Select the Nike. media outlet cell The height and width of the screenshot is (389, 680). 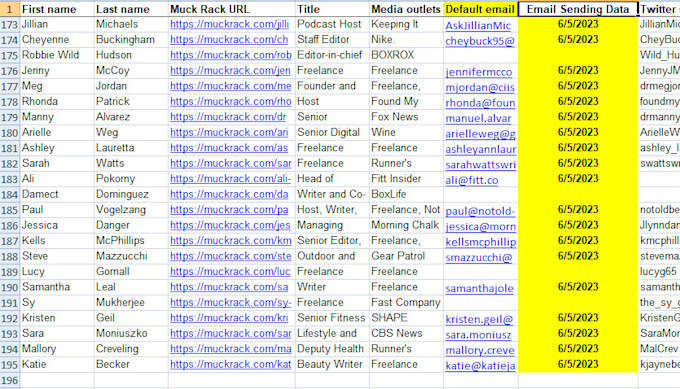tap(406, 40)
